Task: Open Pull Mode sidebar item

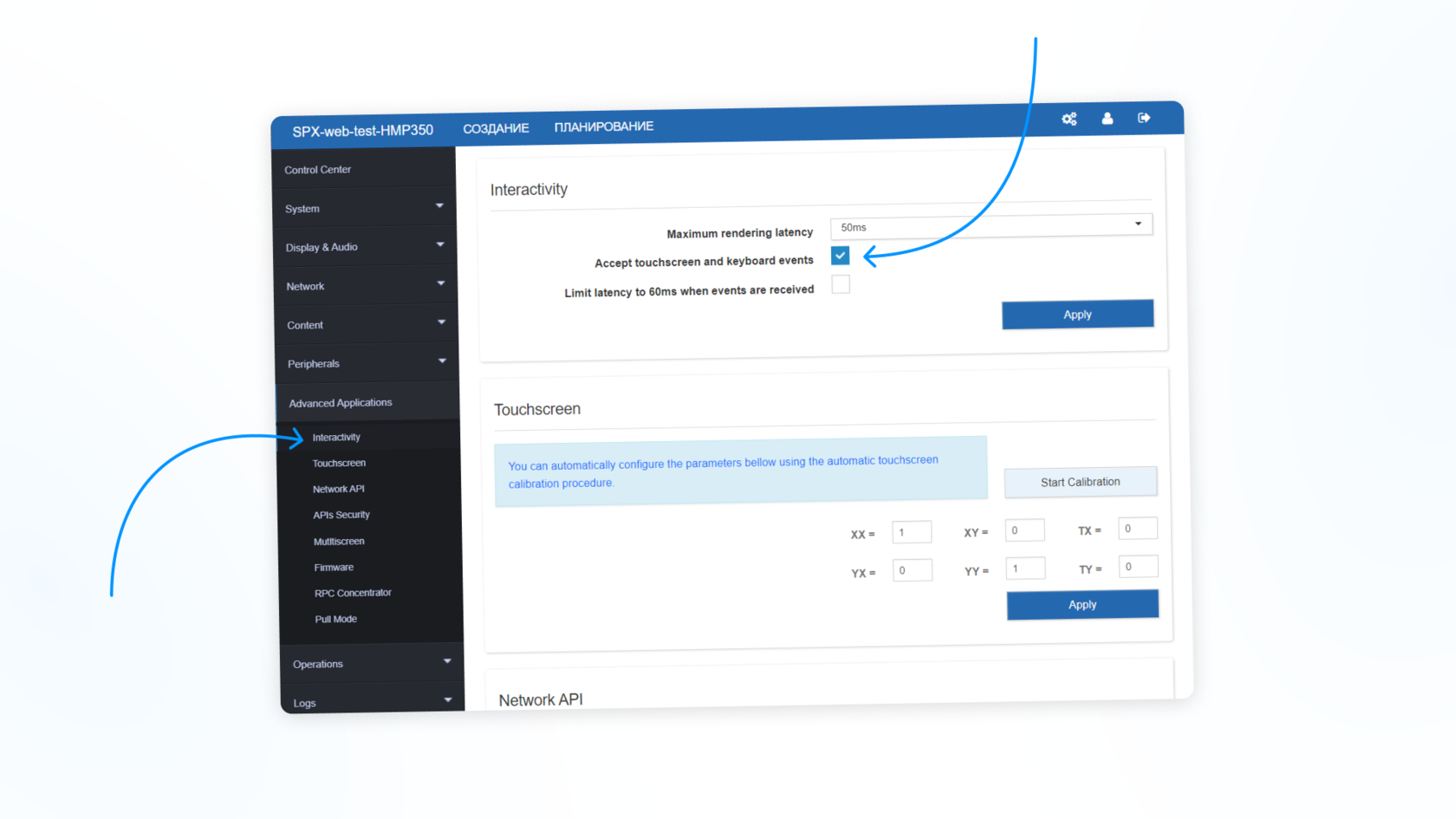Action: click(x=335, y=619)
